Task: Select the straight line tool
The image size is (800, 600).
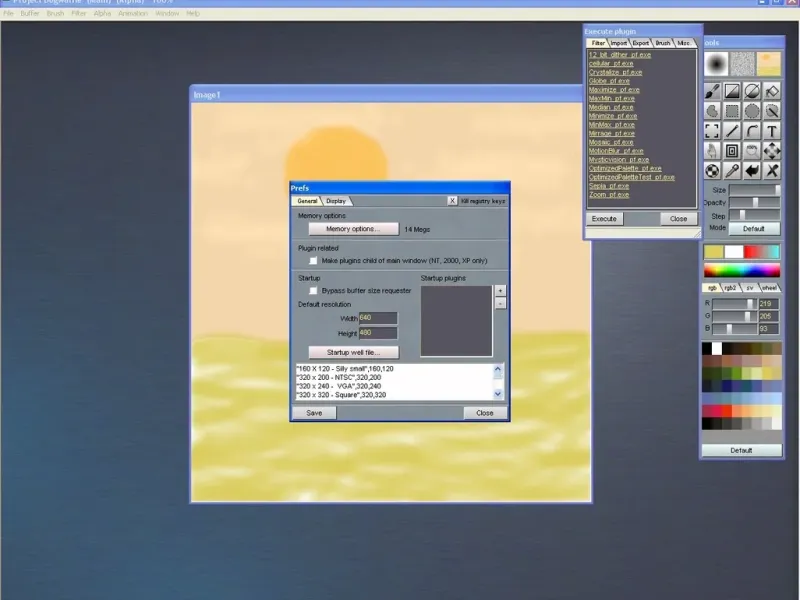Action: tap(732, 131)
